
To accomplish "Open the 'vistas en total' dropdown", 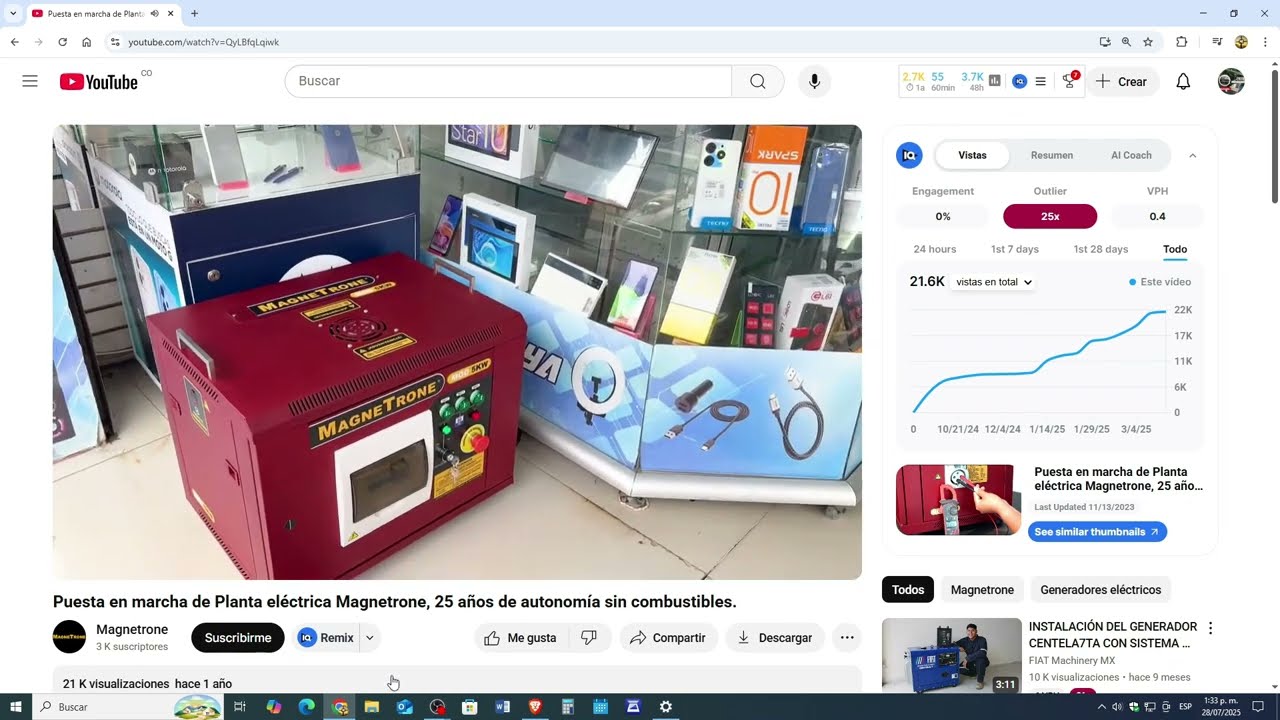I will [994, 282].
